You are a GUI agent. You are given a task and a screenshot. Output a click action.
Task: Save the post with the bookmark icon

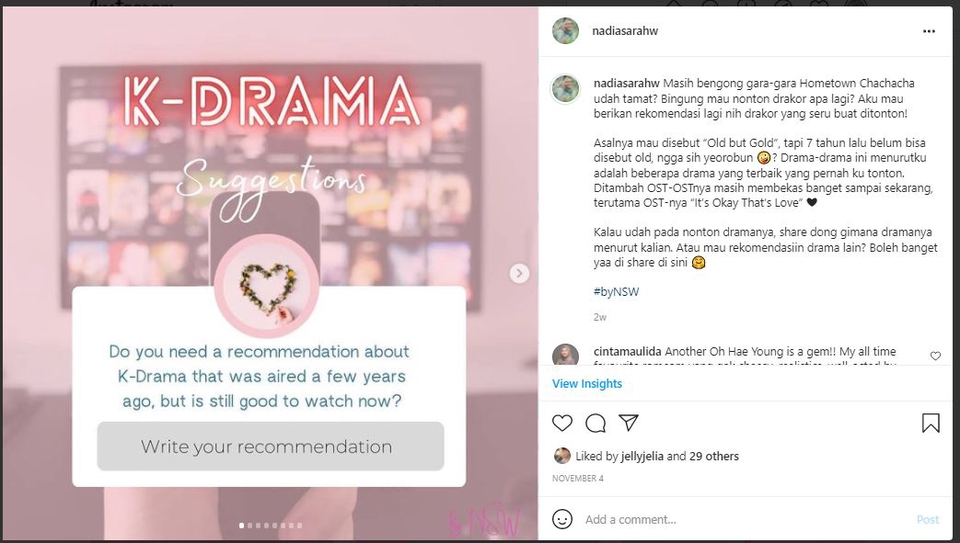(x=931, y=423)
